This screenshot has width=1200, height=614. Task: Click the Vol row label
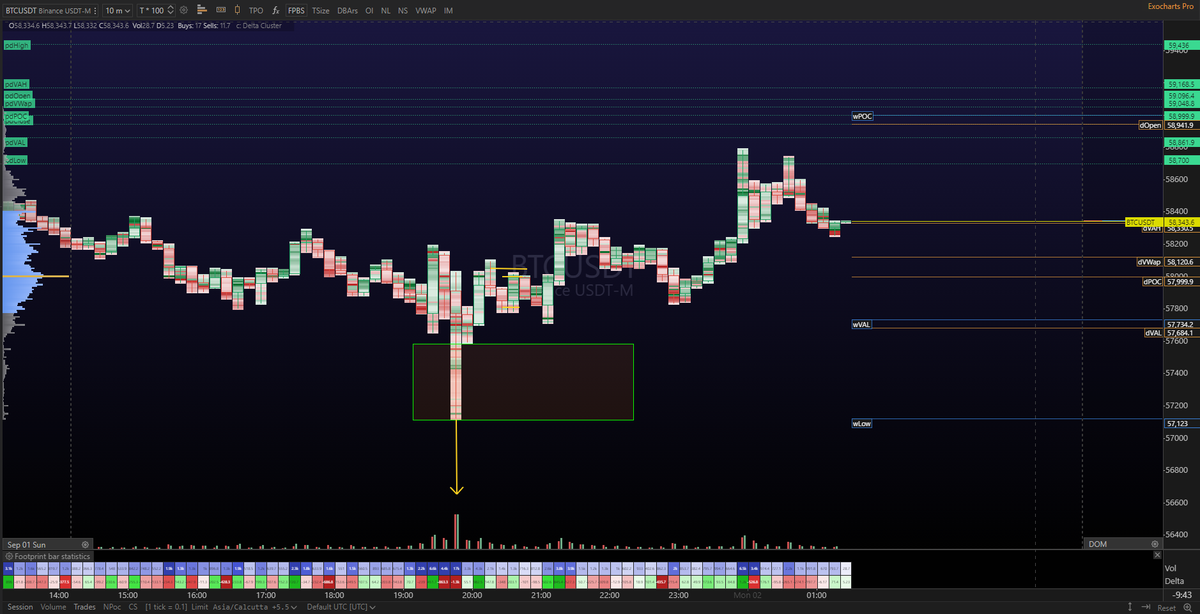[x=1171, y=569]
